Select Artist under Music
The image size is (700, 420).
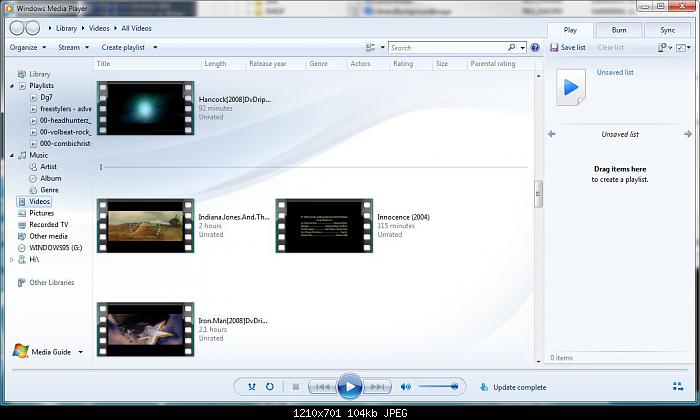48,166
